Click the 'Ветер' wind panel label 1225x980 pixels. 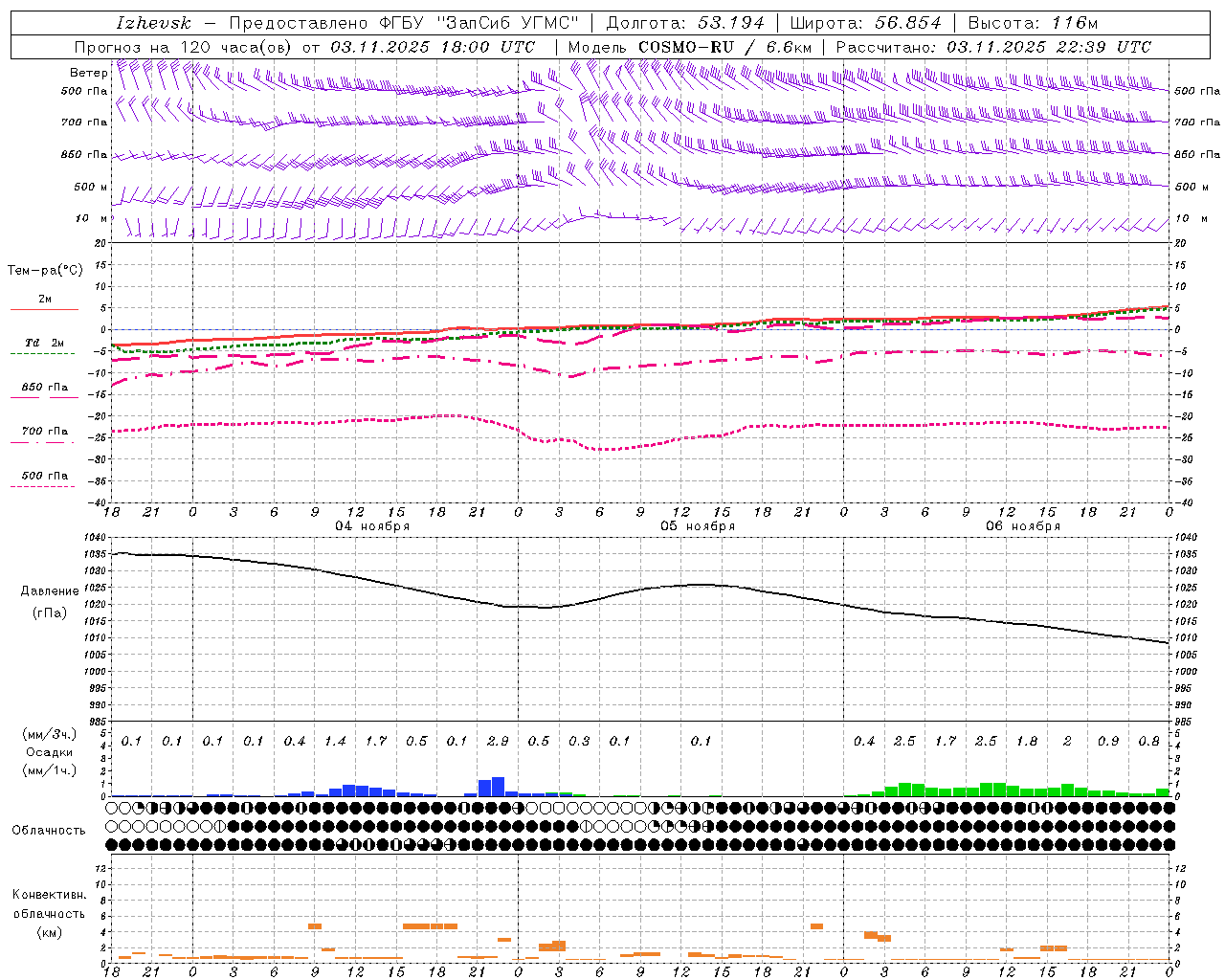[x=88, y=73]
